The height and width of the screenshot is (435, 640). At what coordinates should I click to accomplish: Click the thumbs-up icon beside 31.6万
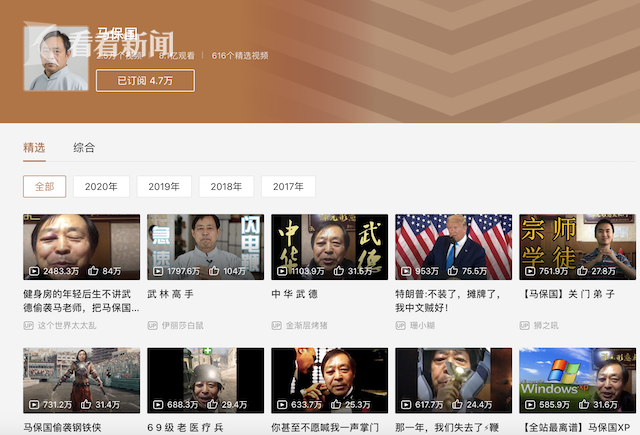tap(584, 404)
